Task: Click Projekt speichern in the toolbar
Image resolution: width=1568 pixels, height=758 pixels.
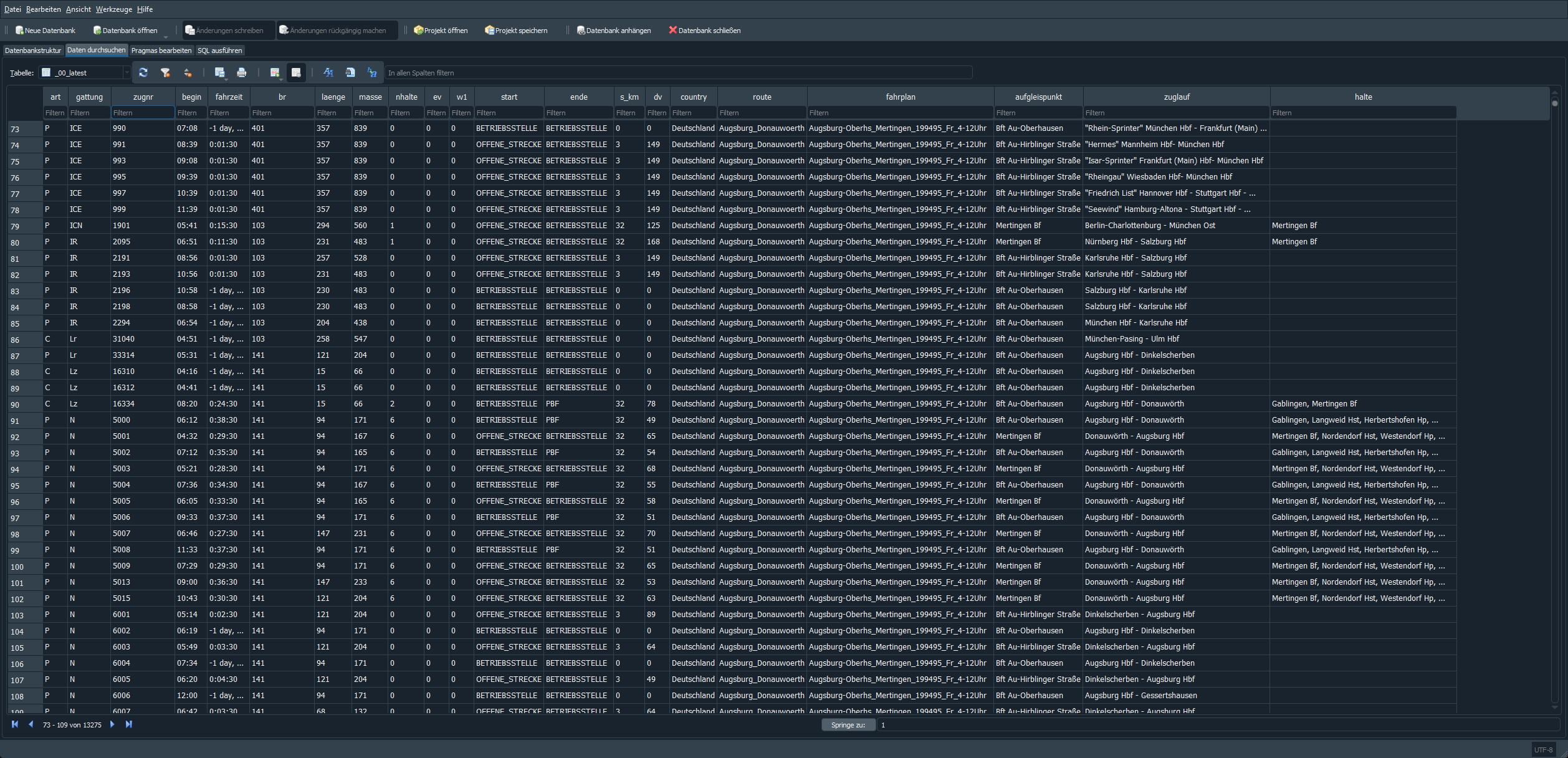Action: pyautogui.click(x=516, y=31)
